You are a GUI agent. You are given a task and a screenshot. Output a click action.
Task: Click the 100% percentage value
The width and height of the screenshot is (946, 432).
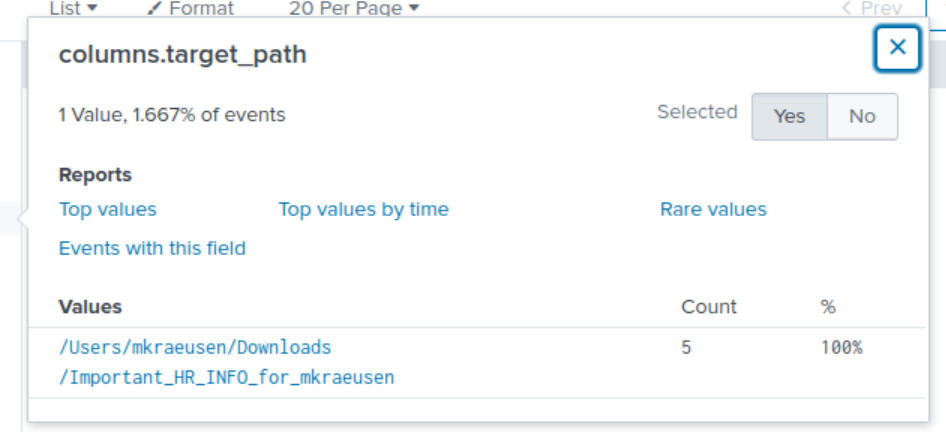[x=841, y=348]
